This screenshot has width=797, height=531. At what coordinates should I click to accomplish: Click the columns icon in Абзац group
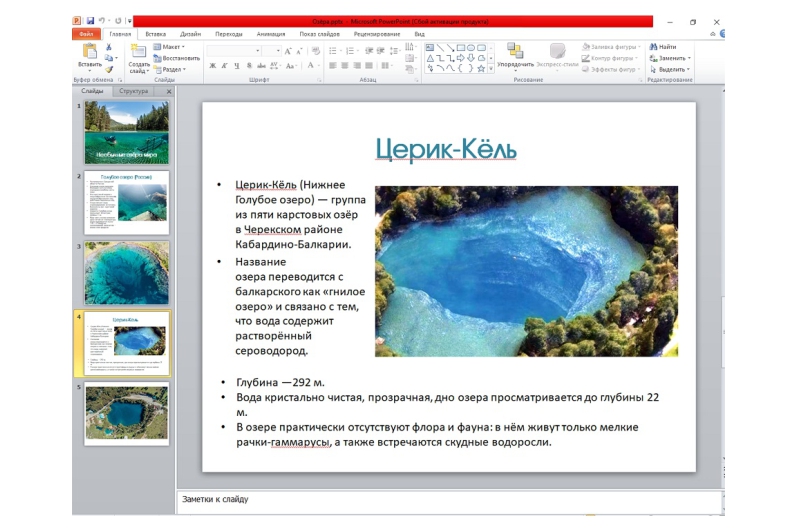[386, 66]
